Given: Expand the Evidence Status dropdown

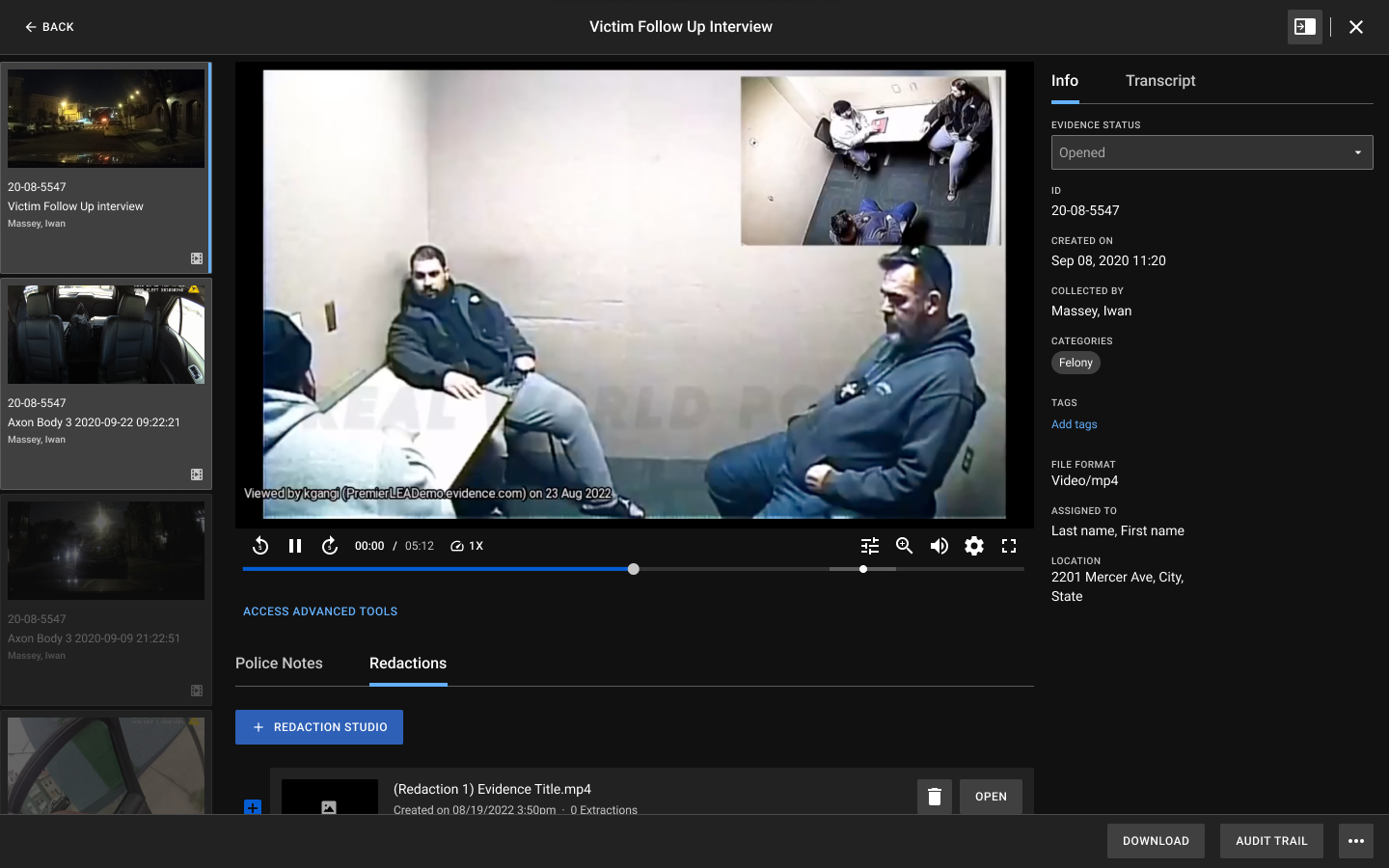Looking at the screenshot, I should click(1212, 152).
